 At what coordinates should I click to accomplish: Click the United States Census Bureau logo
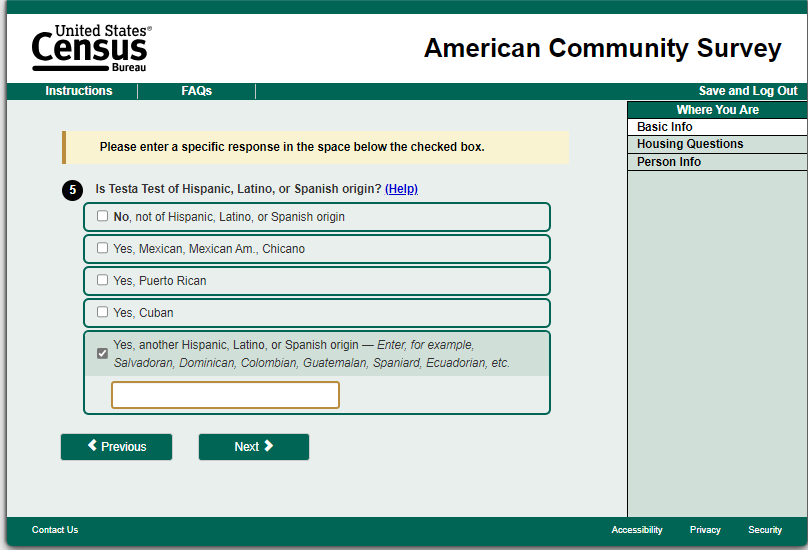click(90, 48)
